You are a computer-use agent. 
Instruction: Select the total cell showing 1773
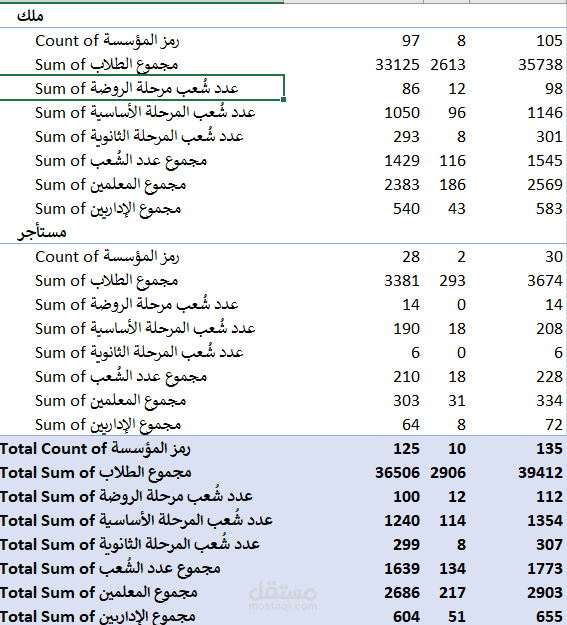(x=545, y=569)
